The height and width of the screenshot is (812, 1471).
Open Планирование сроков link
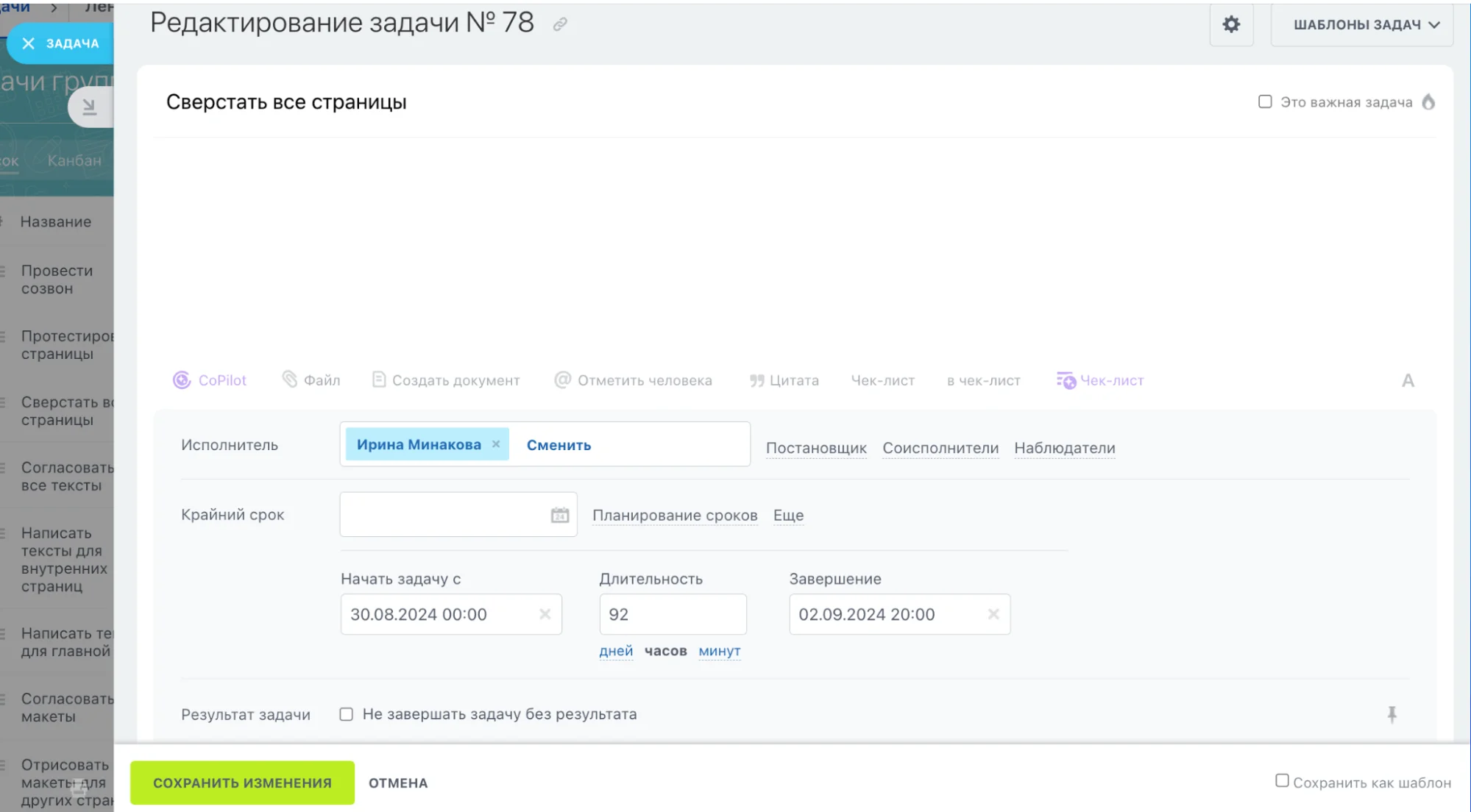(674, 515)
